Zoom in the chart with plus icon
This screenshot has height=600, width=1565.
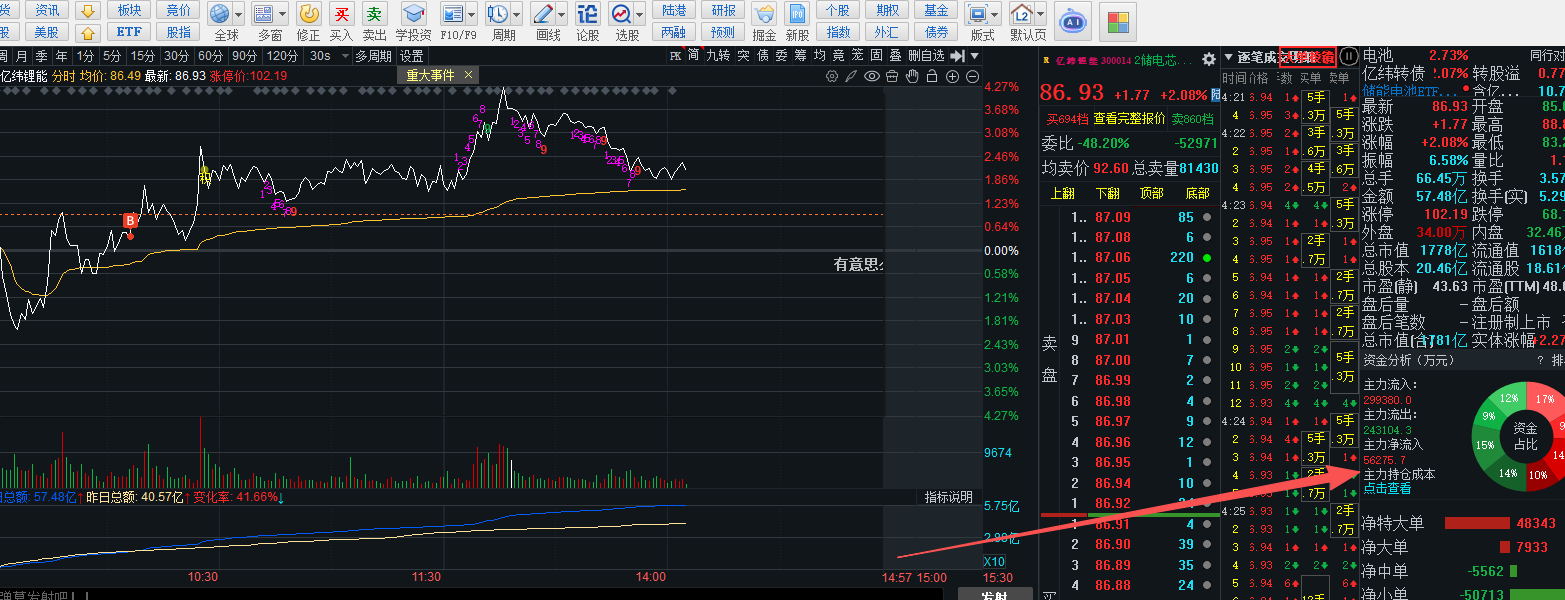952,76
